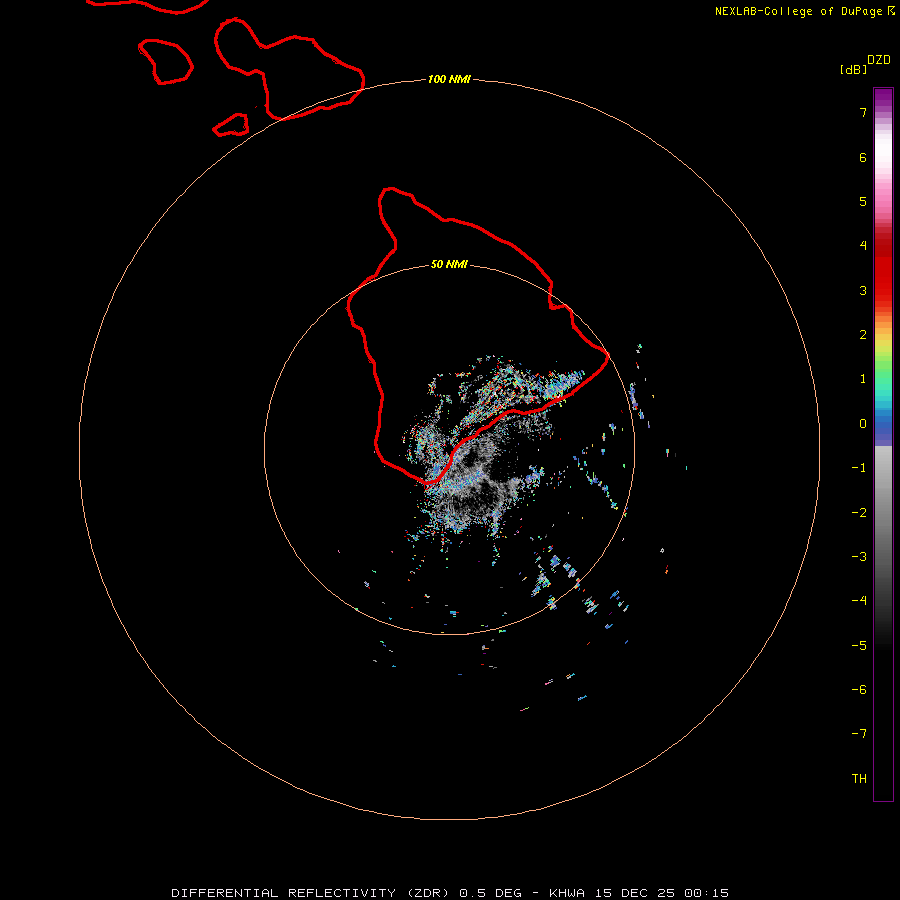
Task: Click the 1 dB colorbar tick label
Action: pos(863,379)
